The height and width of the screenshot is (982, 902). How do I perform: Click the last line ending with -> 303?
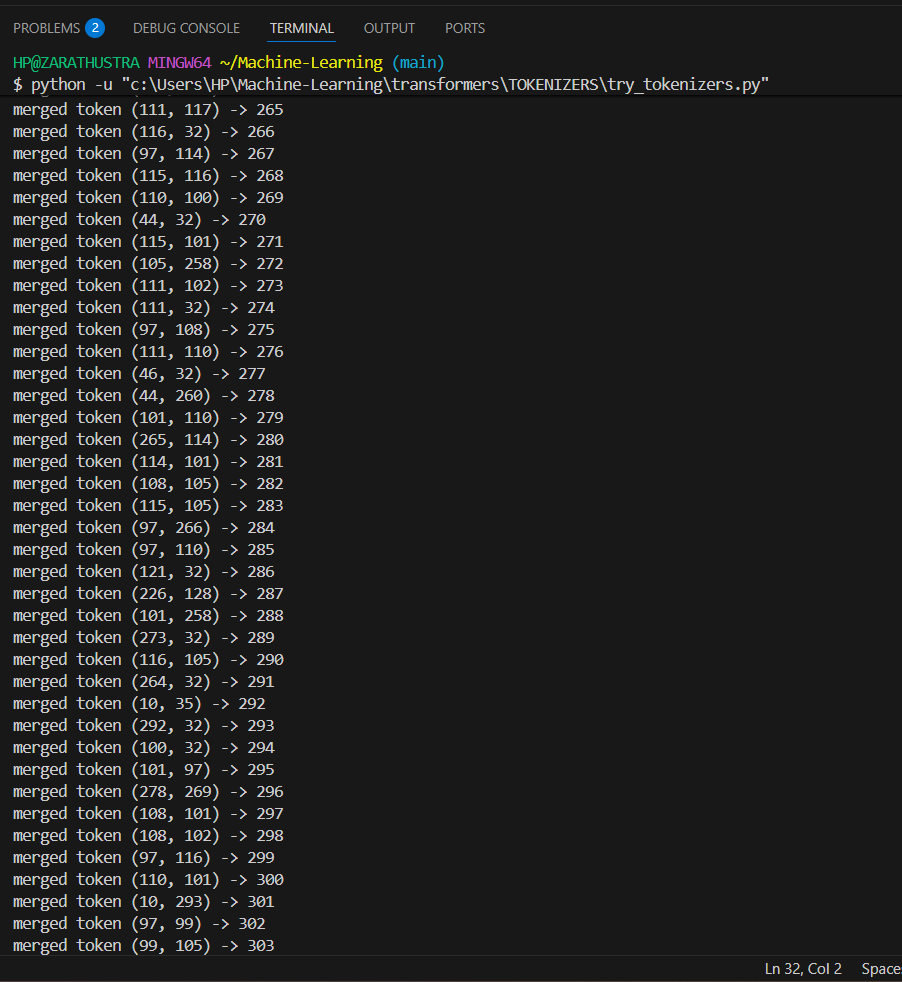(x=143, y=946)
